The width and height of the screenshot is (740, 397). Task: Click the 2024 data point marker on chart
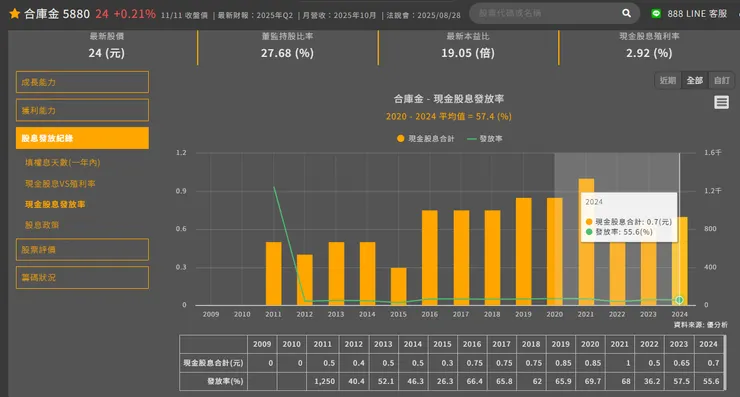click(x=679, y=300)
